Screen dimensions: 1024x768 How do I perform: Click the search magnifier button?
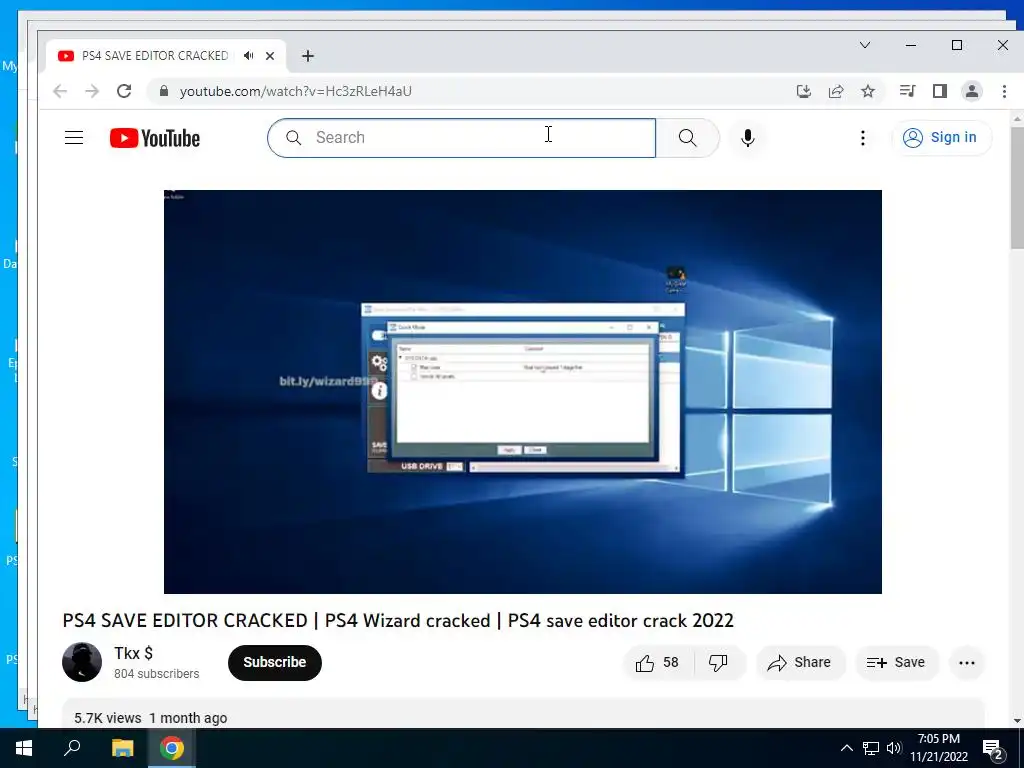[x=687, y=138]
